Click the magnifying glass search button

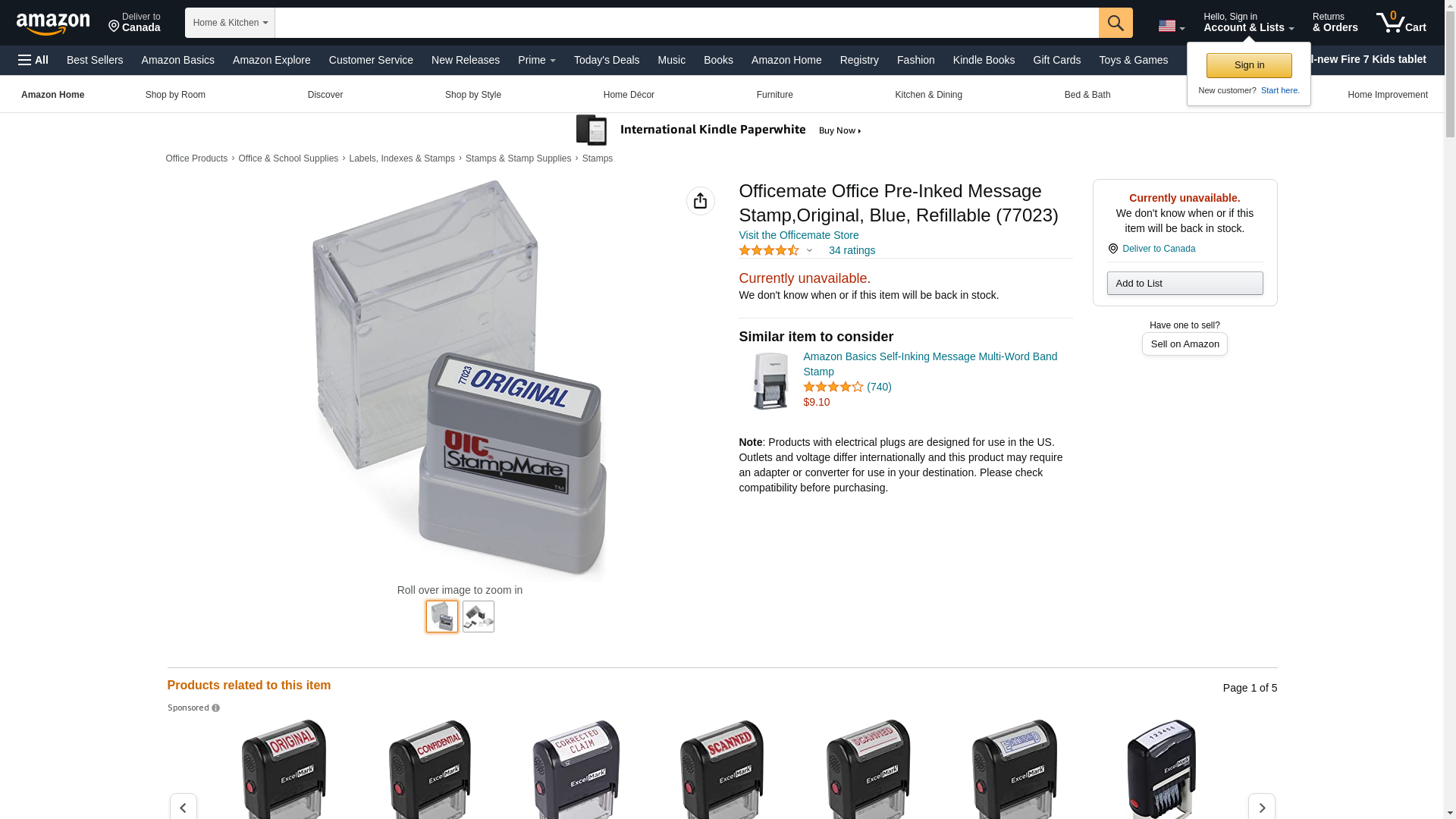1115,23
